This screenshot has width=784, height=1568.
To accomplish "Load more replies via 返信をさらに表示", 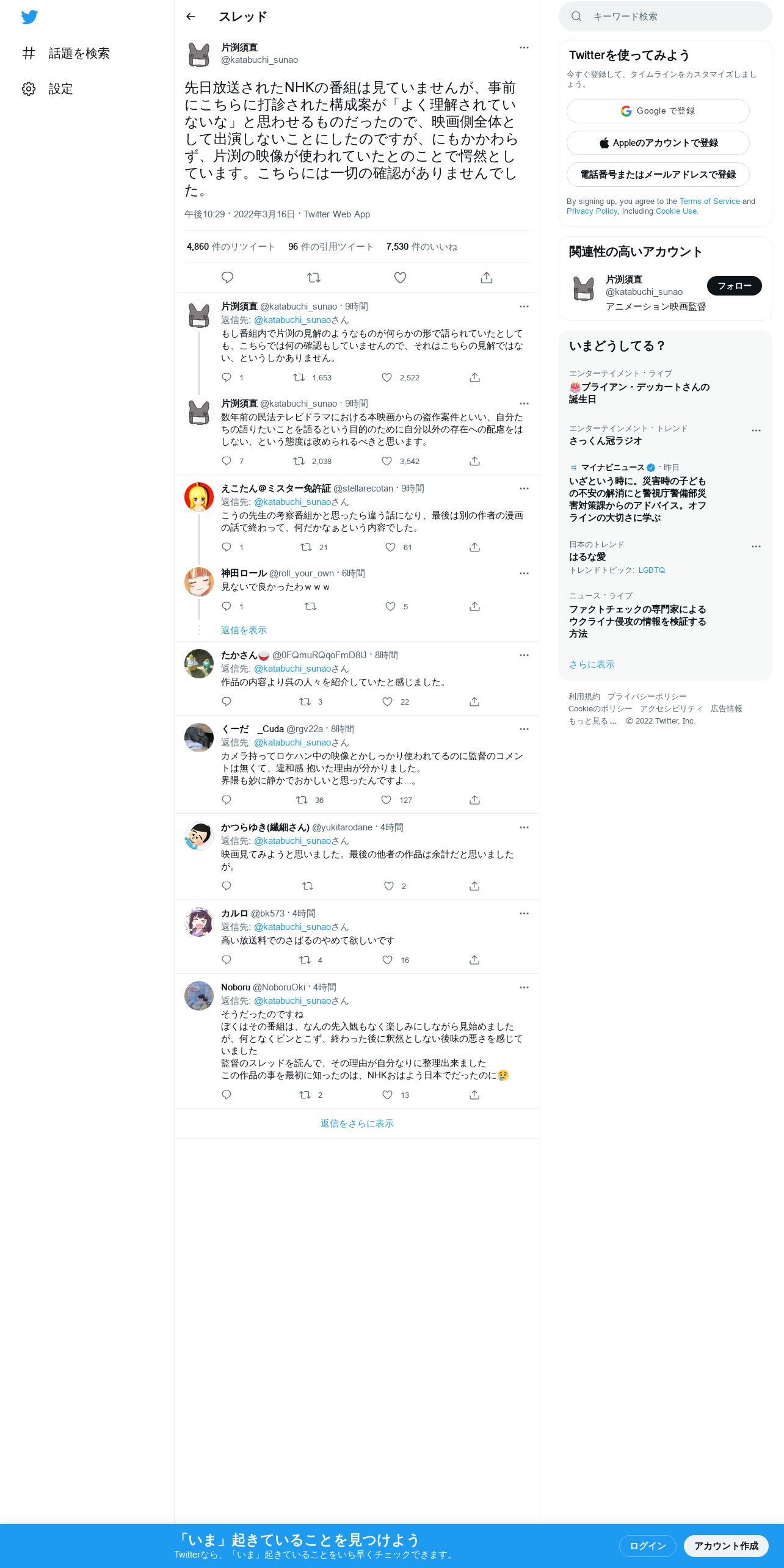I will (357, 1123).
